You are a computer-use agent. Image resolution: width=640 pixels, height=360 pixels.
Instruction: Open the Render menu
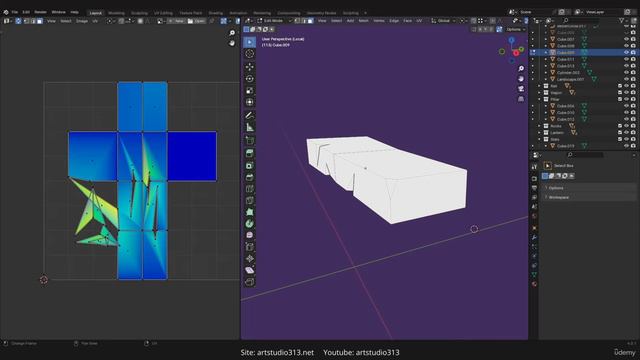pyautogui.click(x=40, y=12)
